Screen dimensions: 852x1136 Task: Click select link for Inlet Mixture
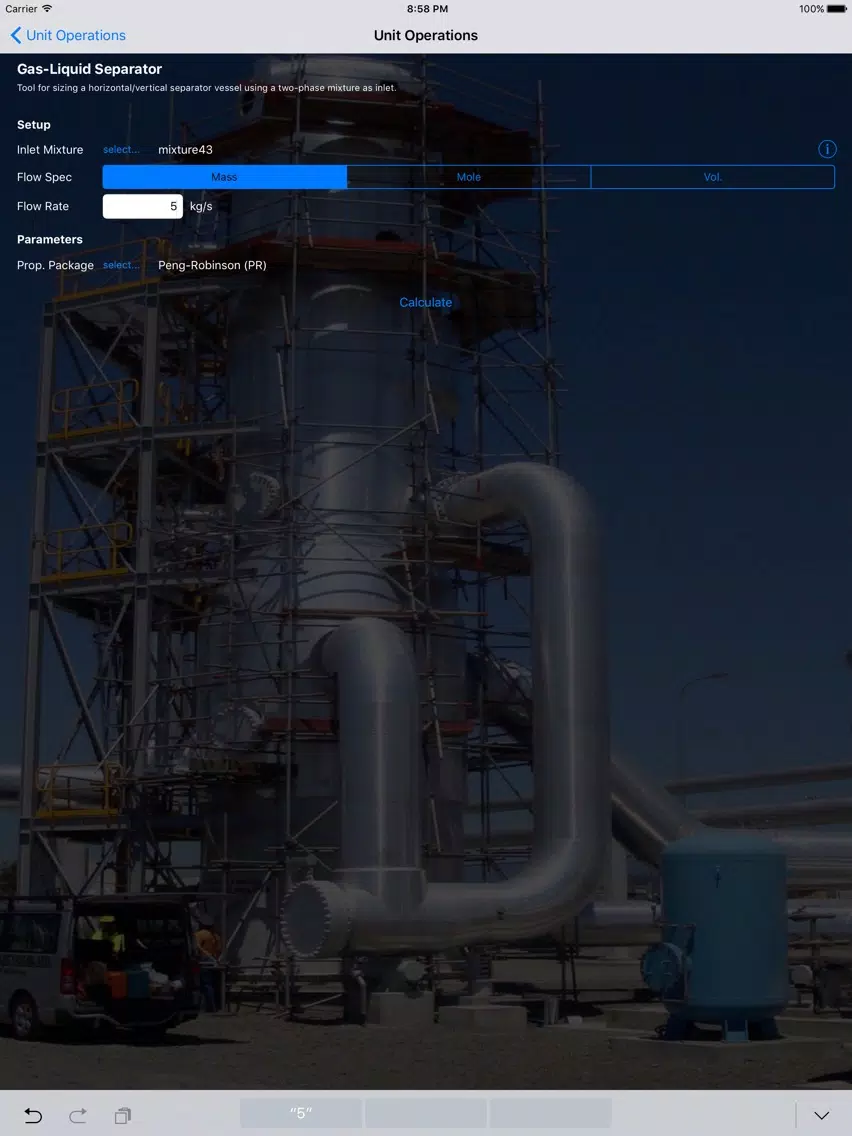(x=121, y=149)
